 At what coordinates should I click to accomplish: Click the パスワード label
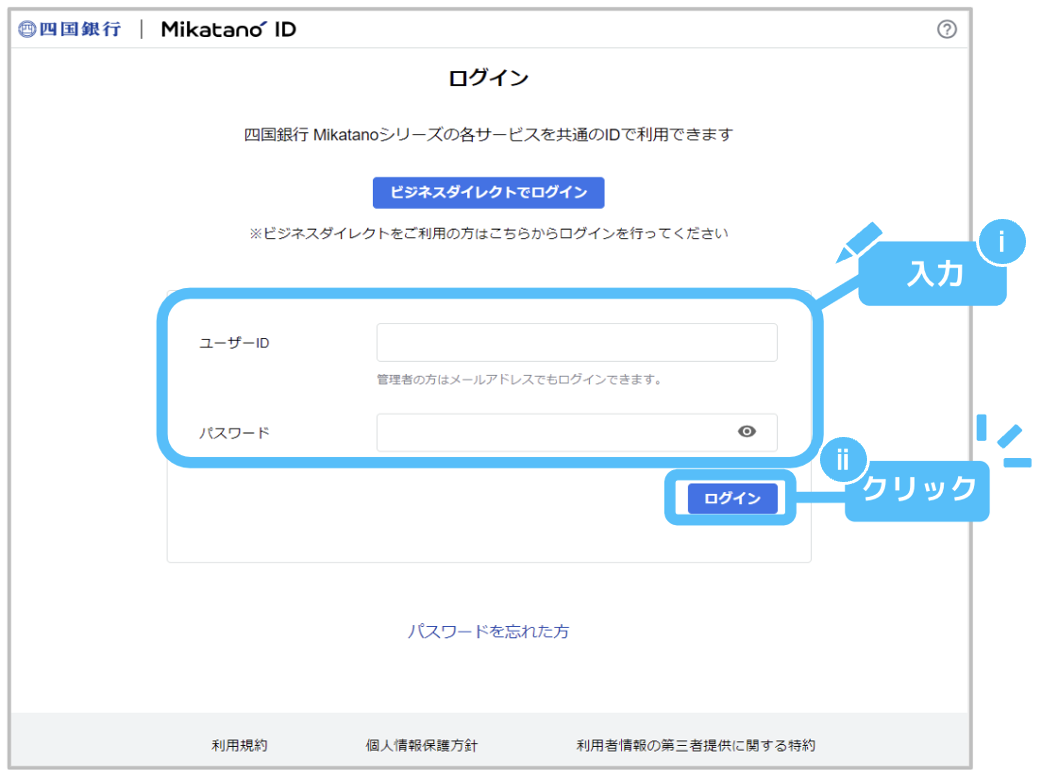click(x=234, y=433)
